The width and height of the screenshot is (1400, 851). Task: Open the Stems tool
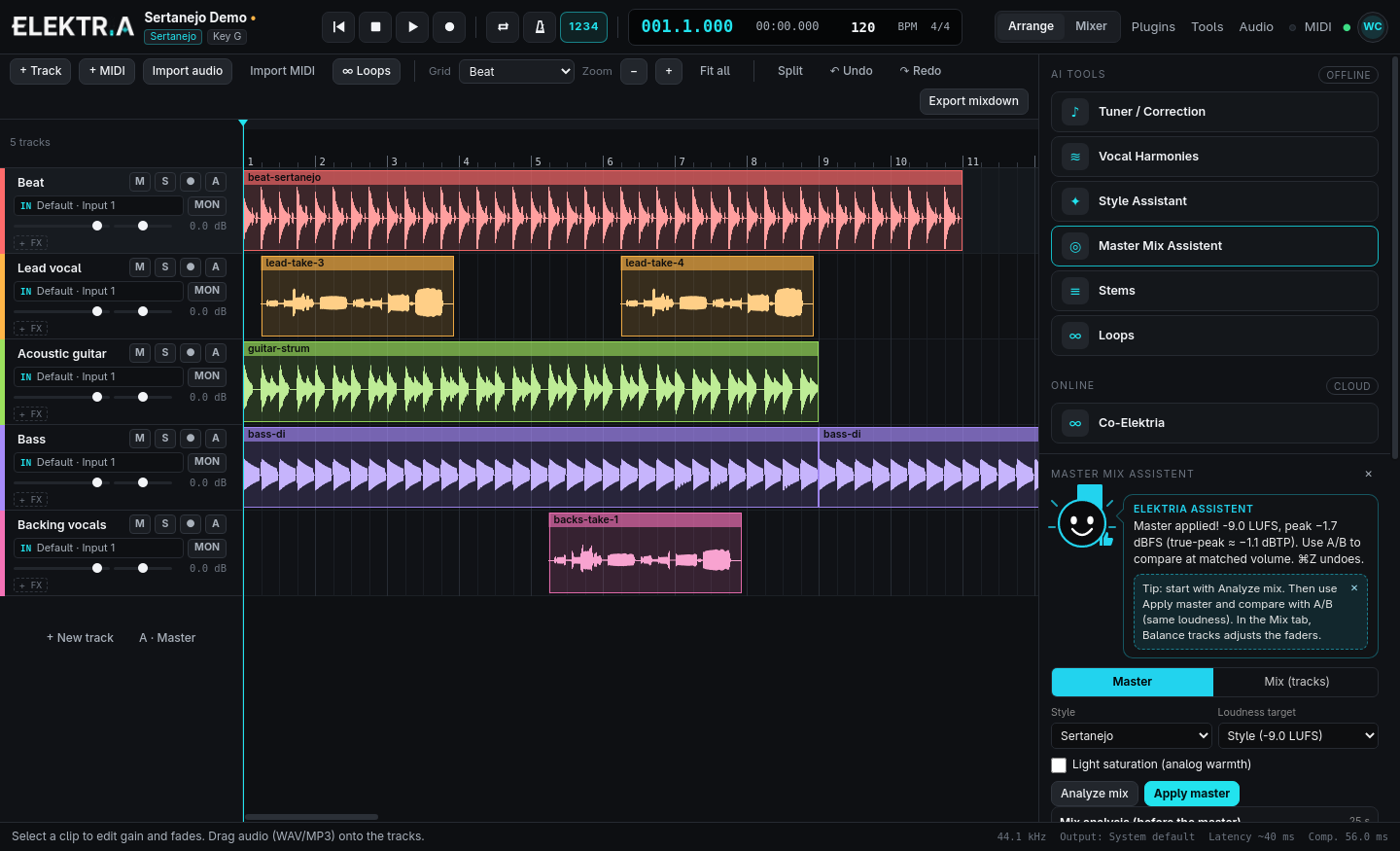click(1214, 291)
